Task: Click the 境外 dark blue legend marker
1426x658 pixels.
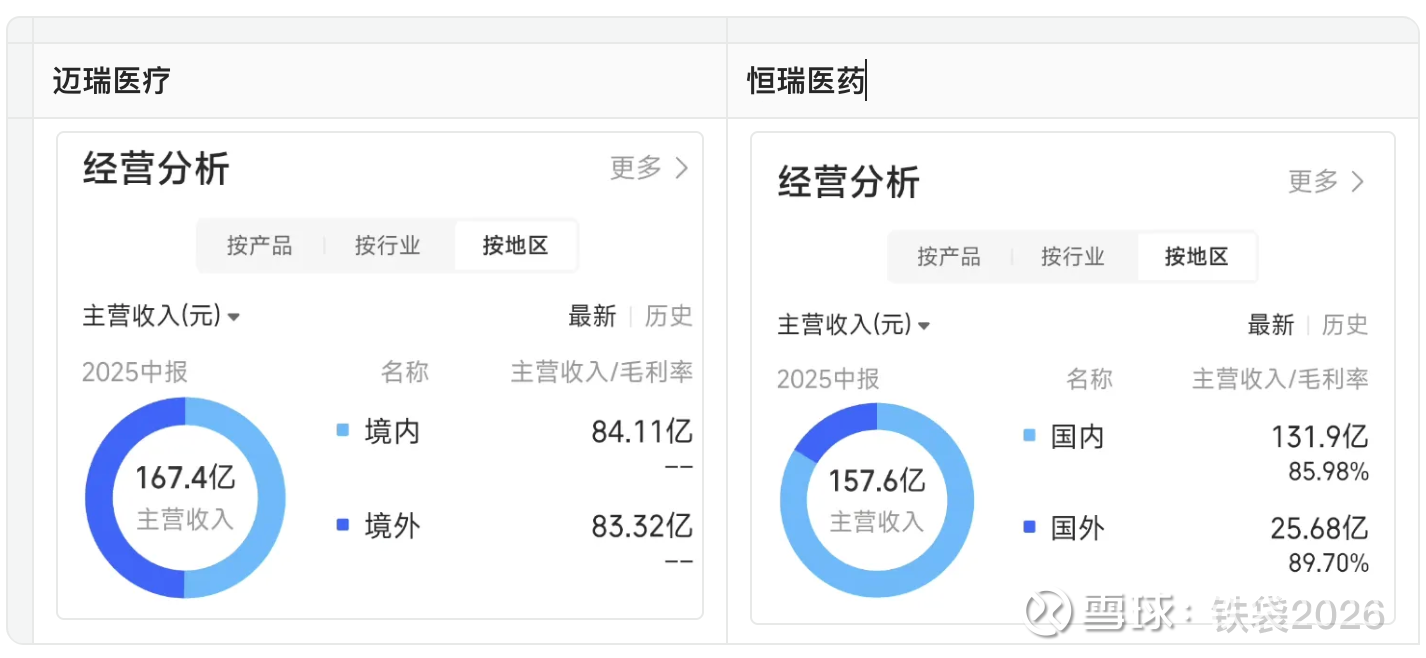Action: click(343, 525)
